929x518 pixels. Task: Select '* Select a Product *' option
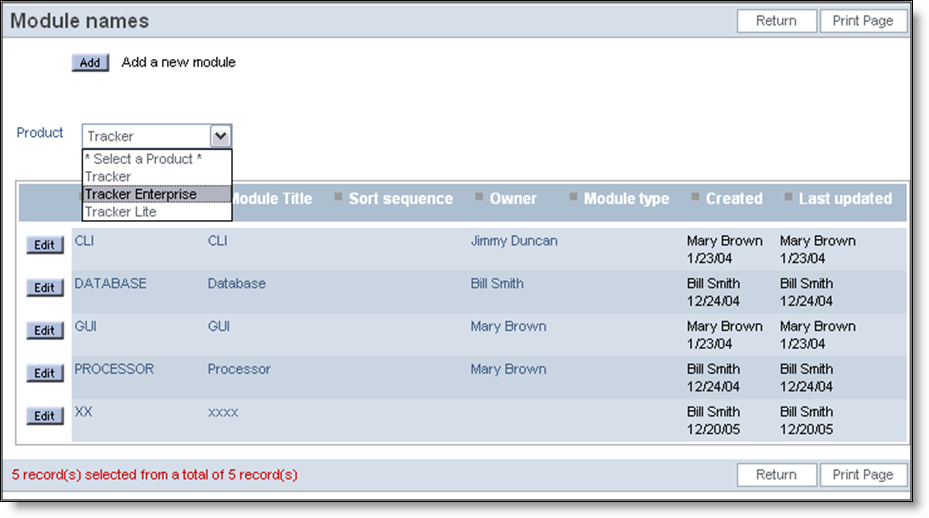[156, 159]
